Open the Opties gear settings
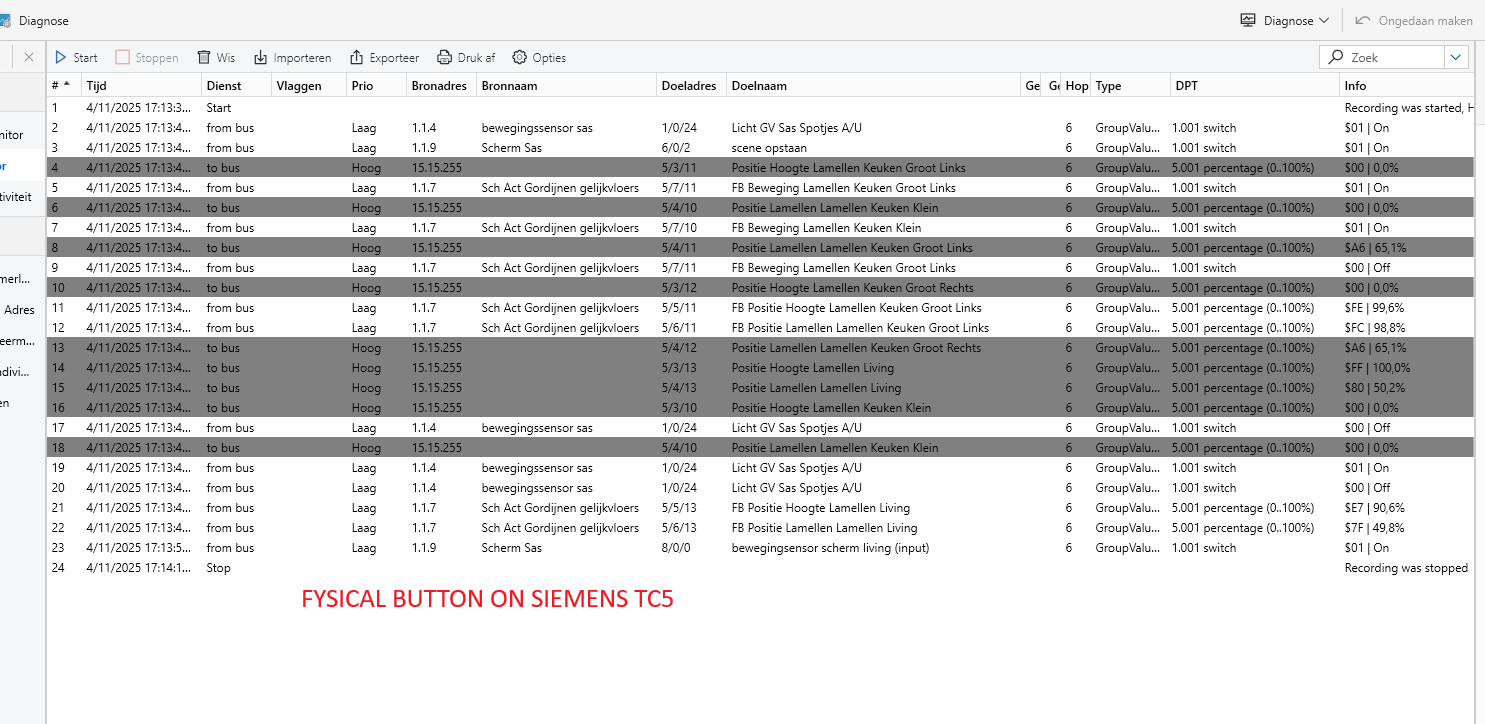This screenshot has width=1485, height=724. (x=520, y=58)
